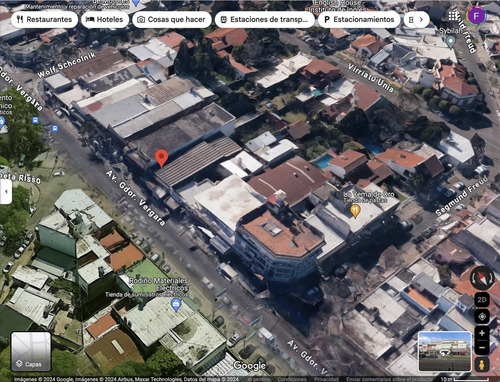Click the La Yema de Oro label text

369,194
